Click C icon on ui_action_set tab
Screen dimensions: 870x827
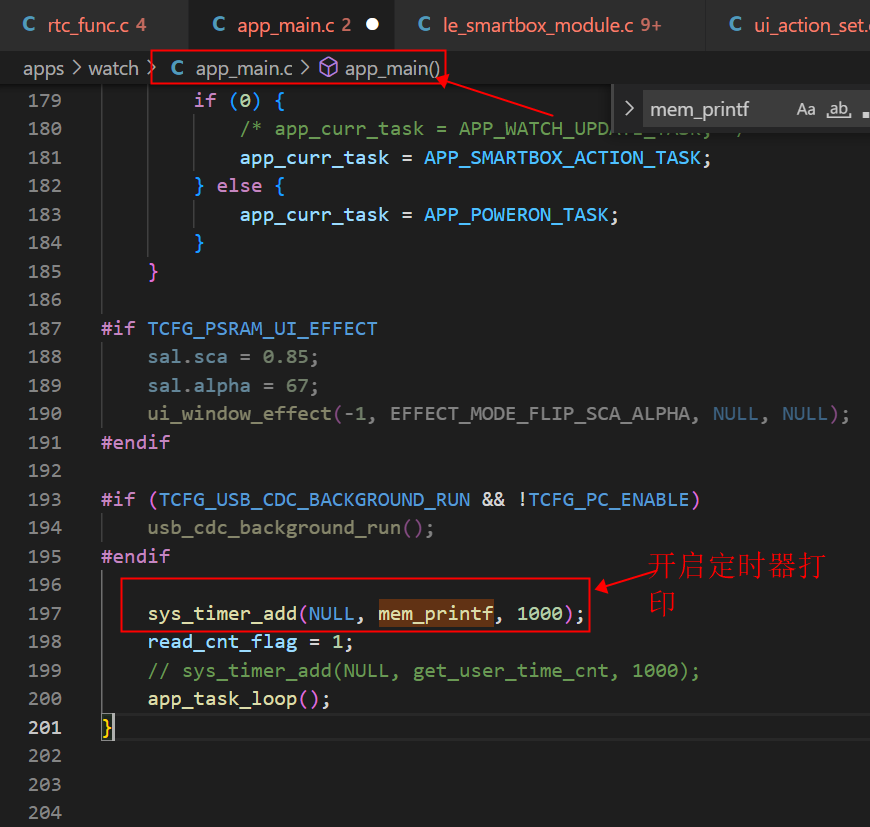[735, 24]
